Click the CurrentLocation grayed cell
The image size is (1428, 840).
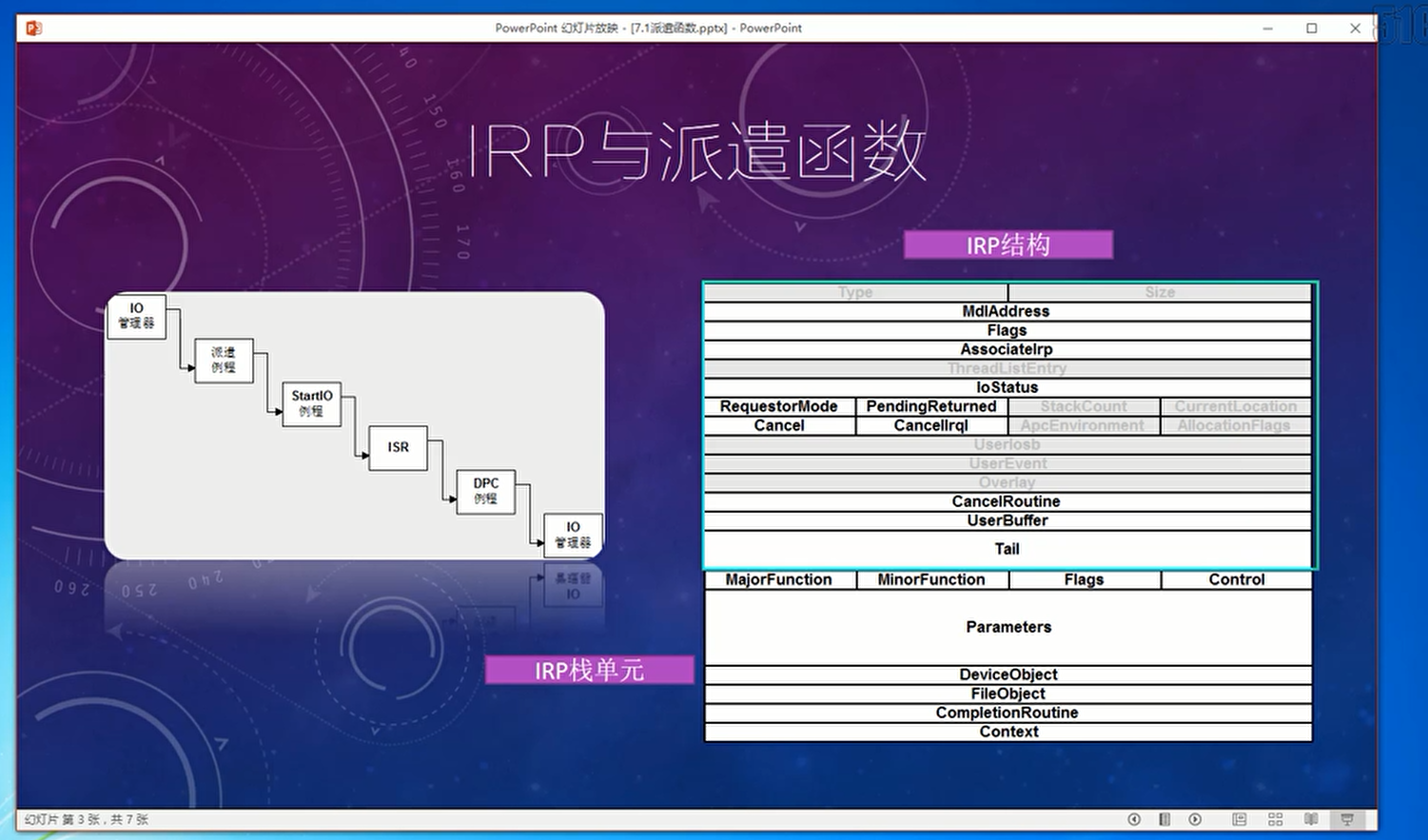(1236, 406)
